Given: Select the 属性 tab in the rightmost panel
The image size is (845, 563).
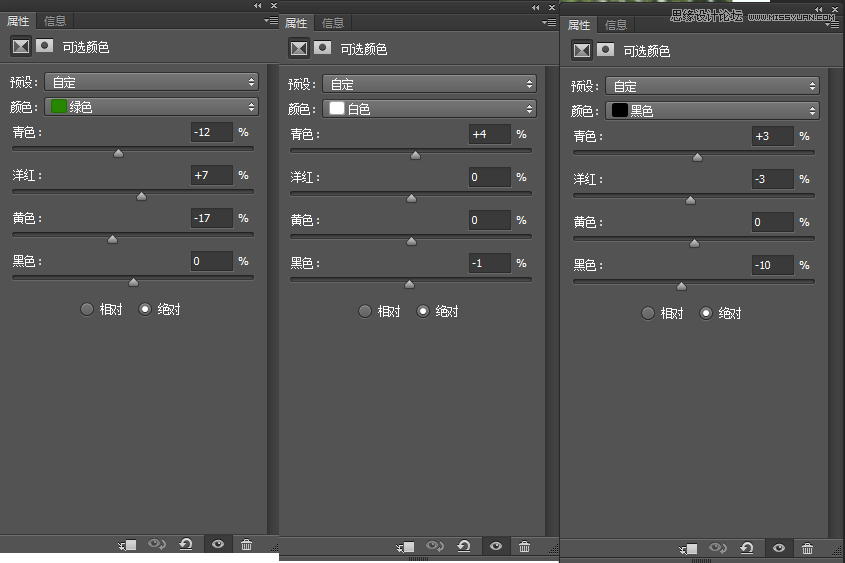Looking at the screenshot, I should point(579,25).
